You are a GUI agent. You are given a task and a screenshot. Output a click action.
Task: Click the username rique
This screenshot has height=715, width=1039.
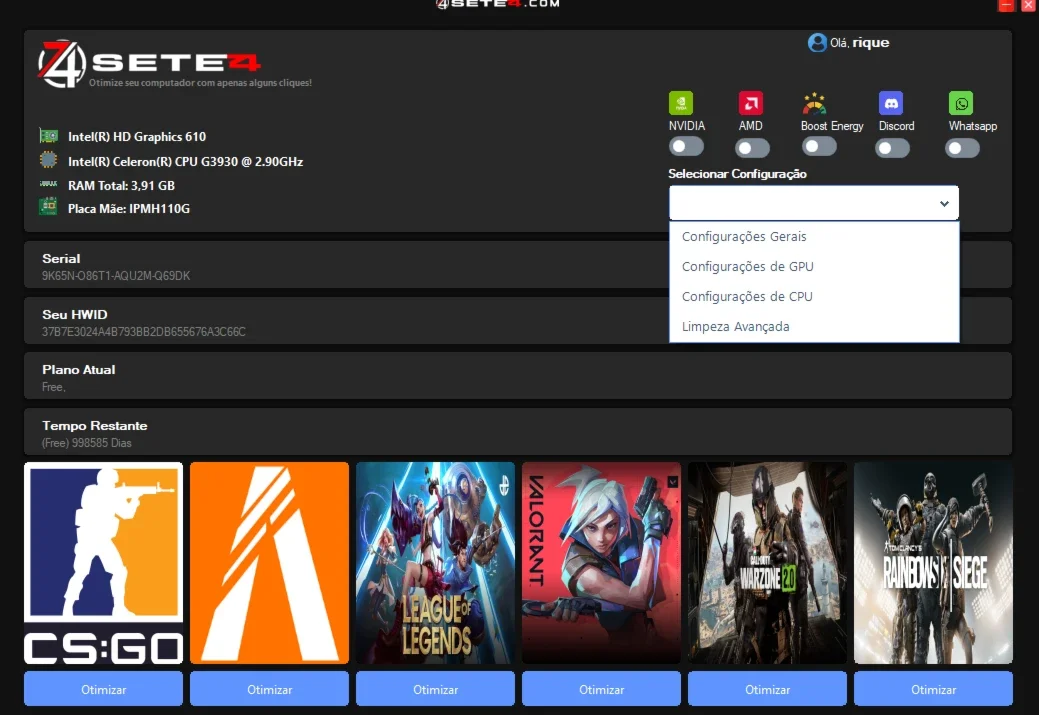tap(871, 42)
